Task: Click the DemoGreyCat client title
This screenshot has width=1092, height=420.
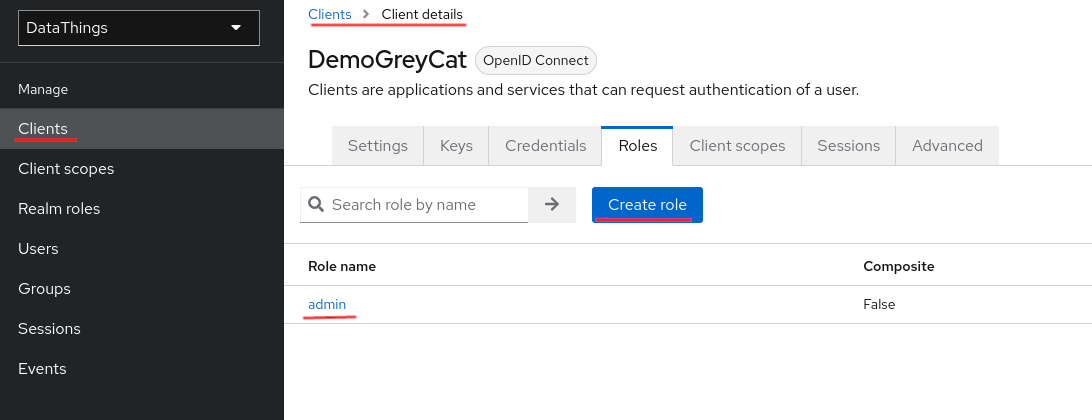Action: click(x=387, y=61)
